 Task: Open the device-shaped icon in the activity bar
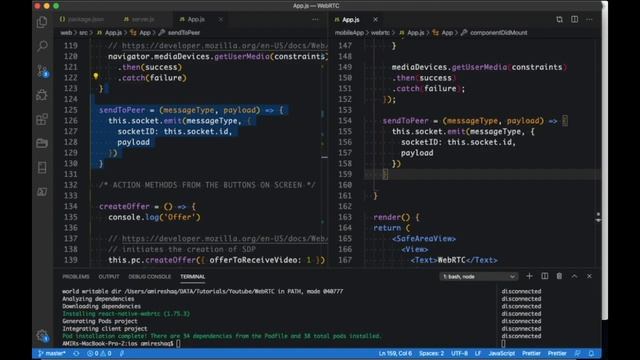click(x=42, y=167)
